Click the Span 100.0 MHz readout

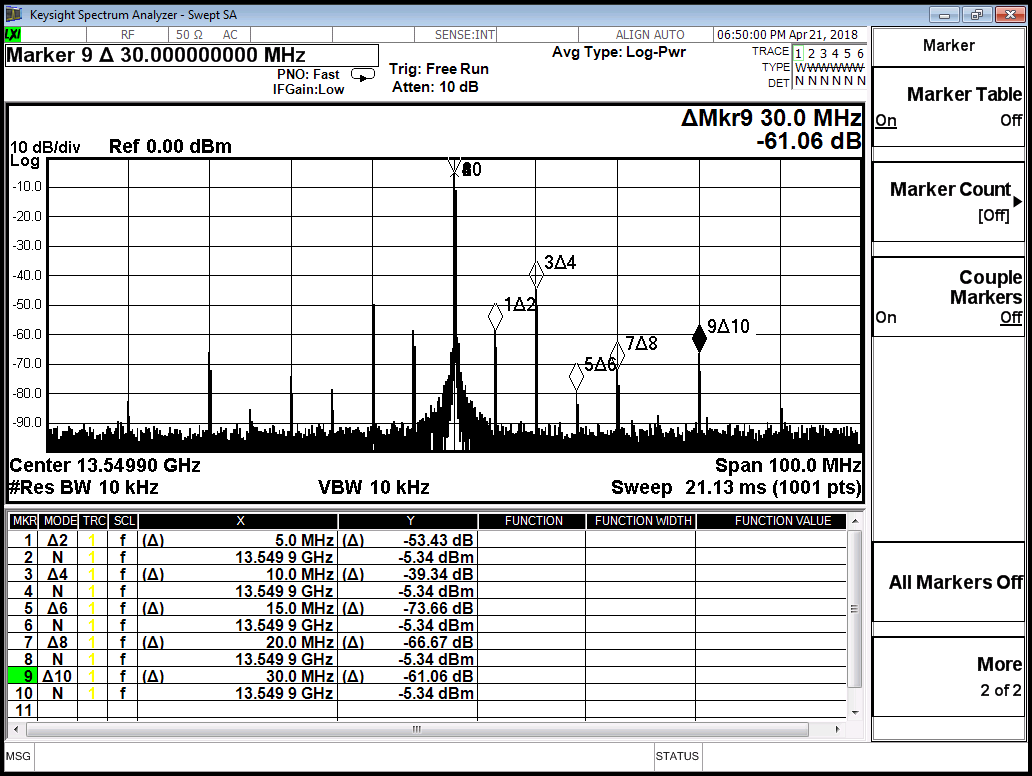point(788,465)
